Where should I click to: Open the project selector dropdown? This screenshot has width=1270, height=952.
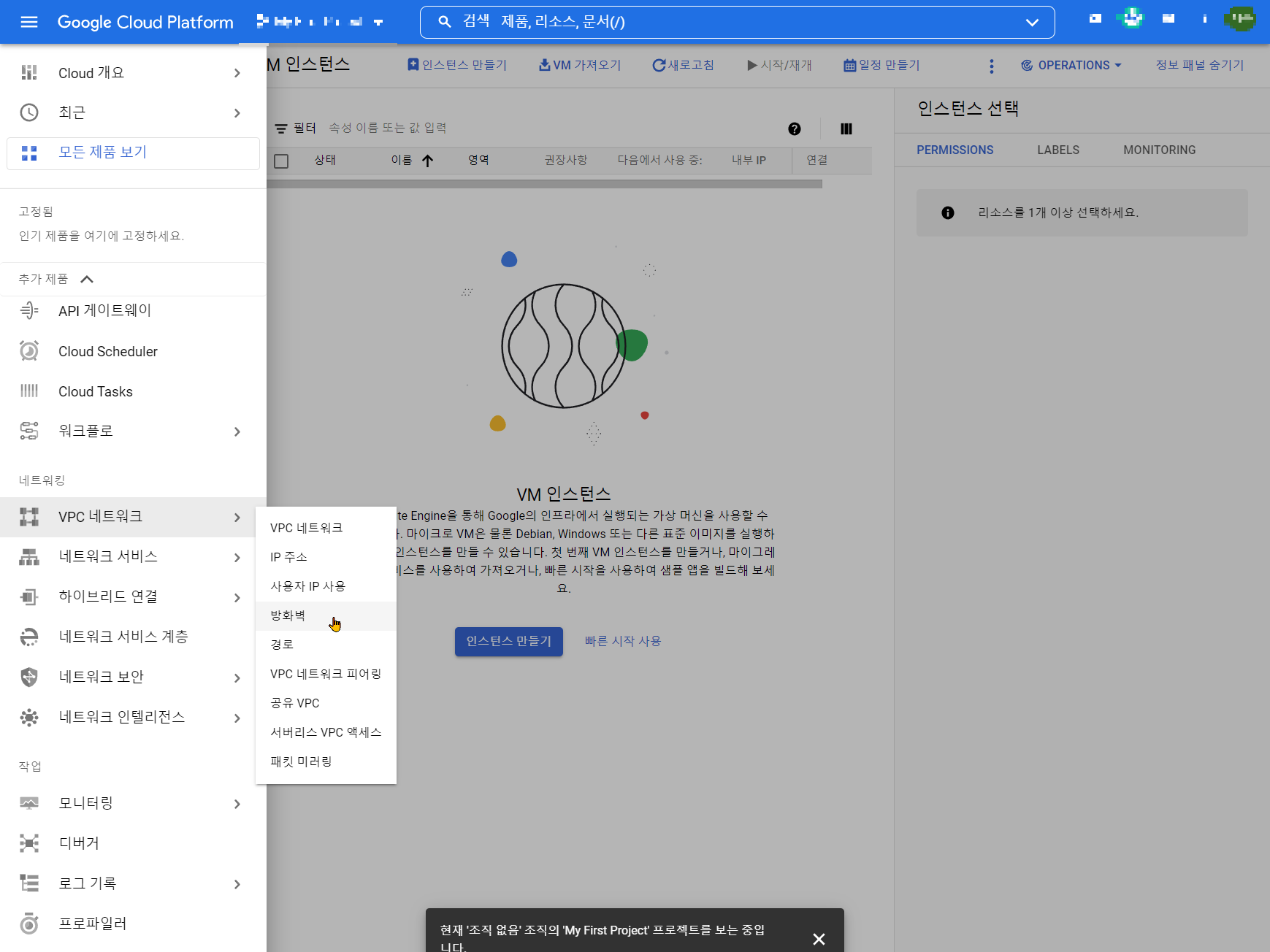(x=320, y=22)
